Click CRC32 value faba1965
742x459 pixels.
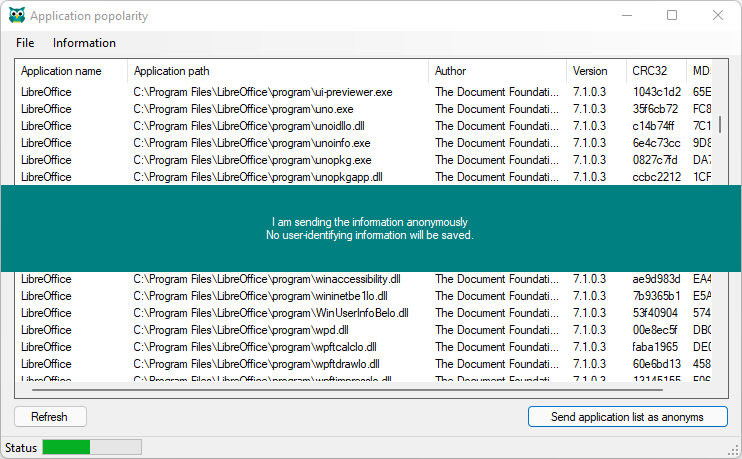coord(655,347)
